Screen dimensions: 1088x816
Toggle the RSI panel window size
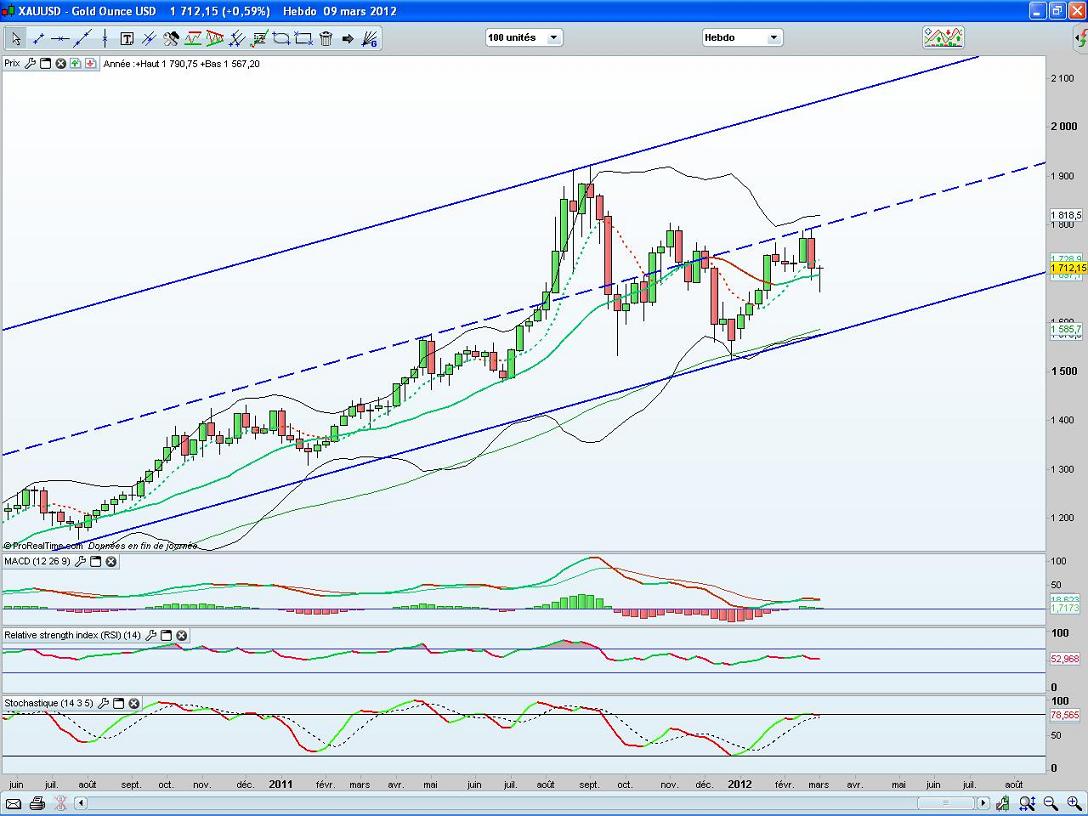[166, 635]
